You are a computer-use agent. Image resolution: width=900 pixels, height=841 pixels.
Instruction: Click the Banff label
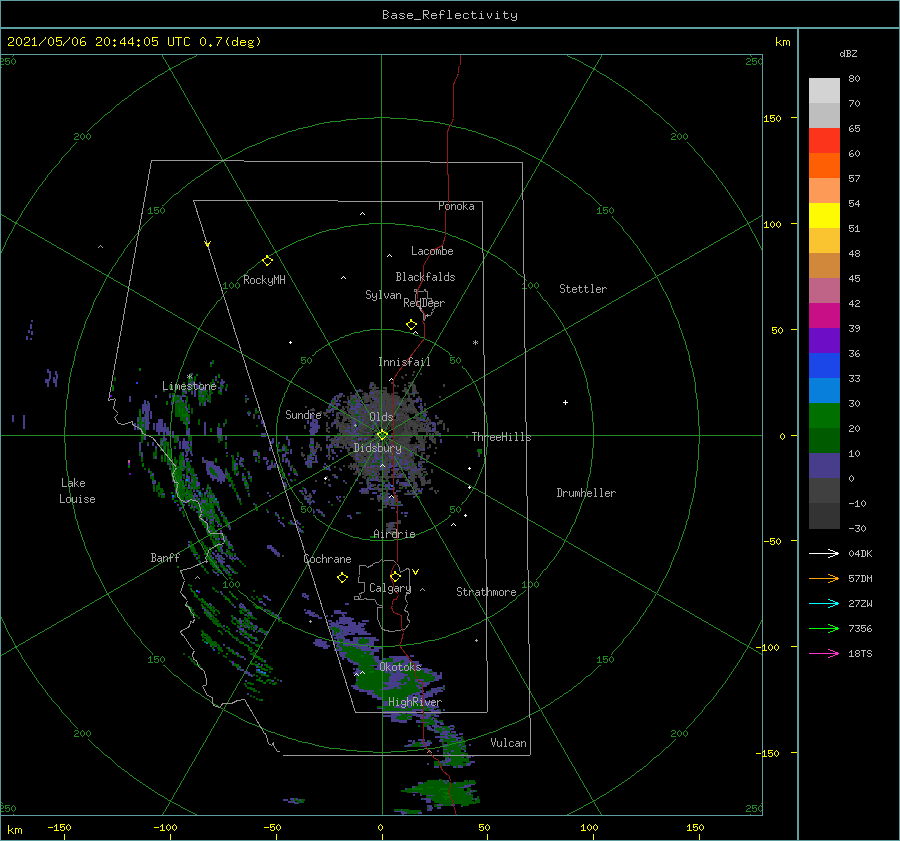coord(165,558)
